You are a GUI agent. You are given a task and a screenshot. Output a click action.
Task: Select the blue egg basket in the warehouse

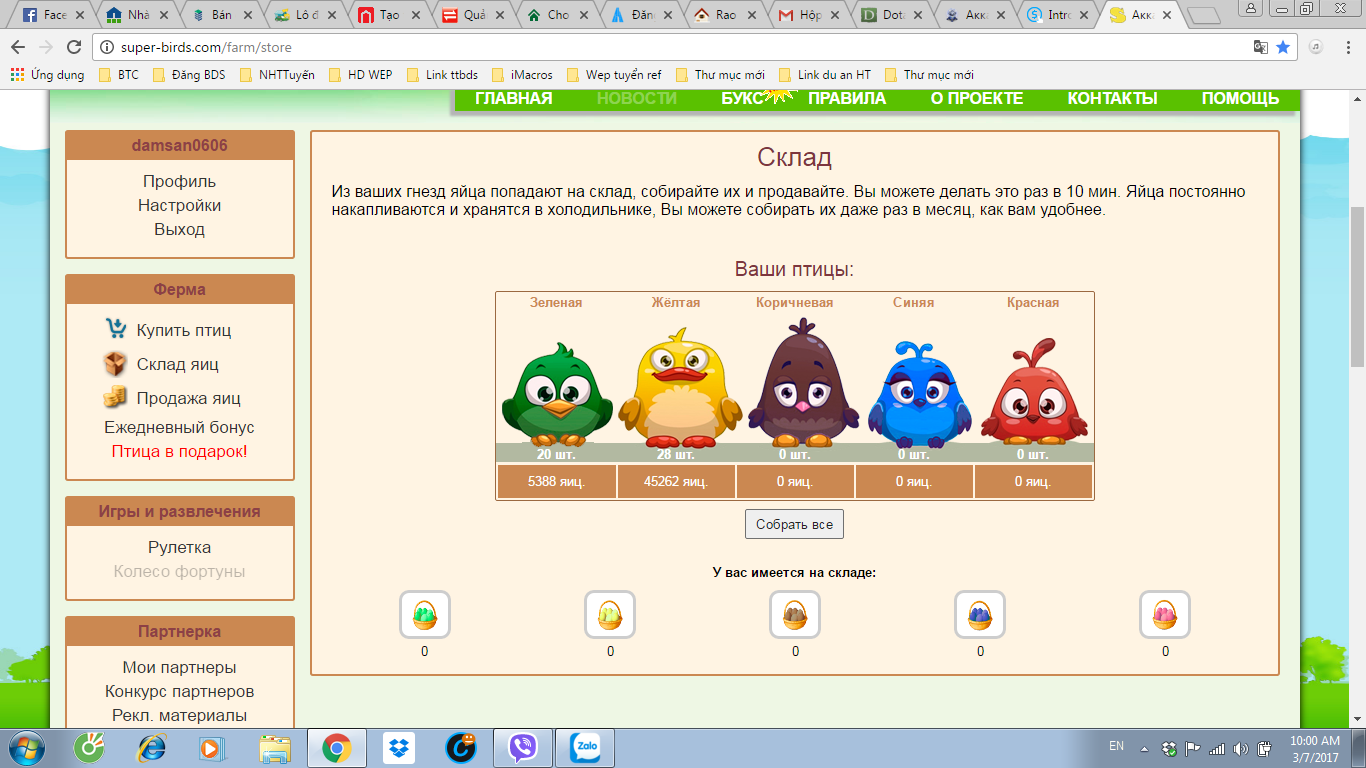(x=980, y=614)
